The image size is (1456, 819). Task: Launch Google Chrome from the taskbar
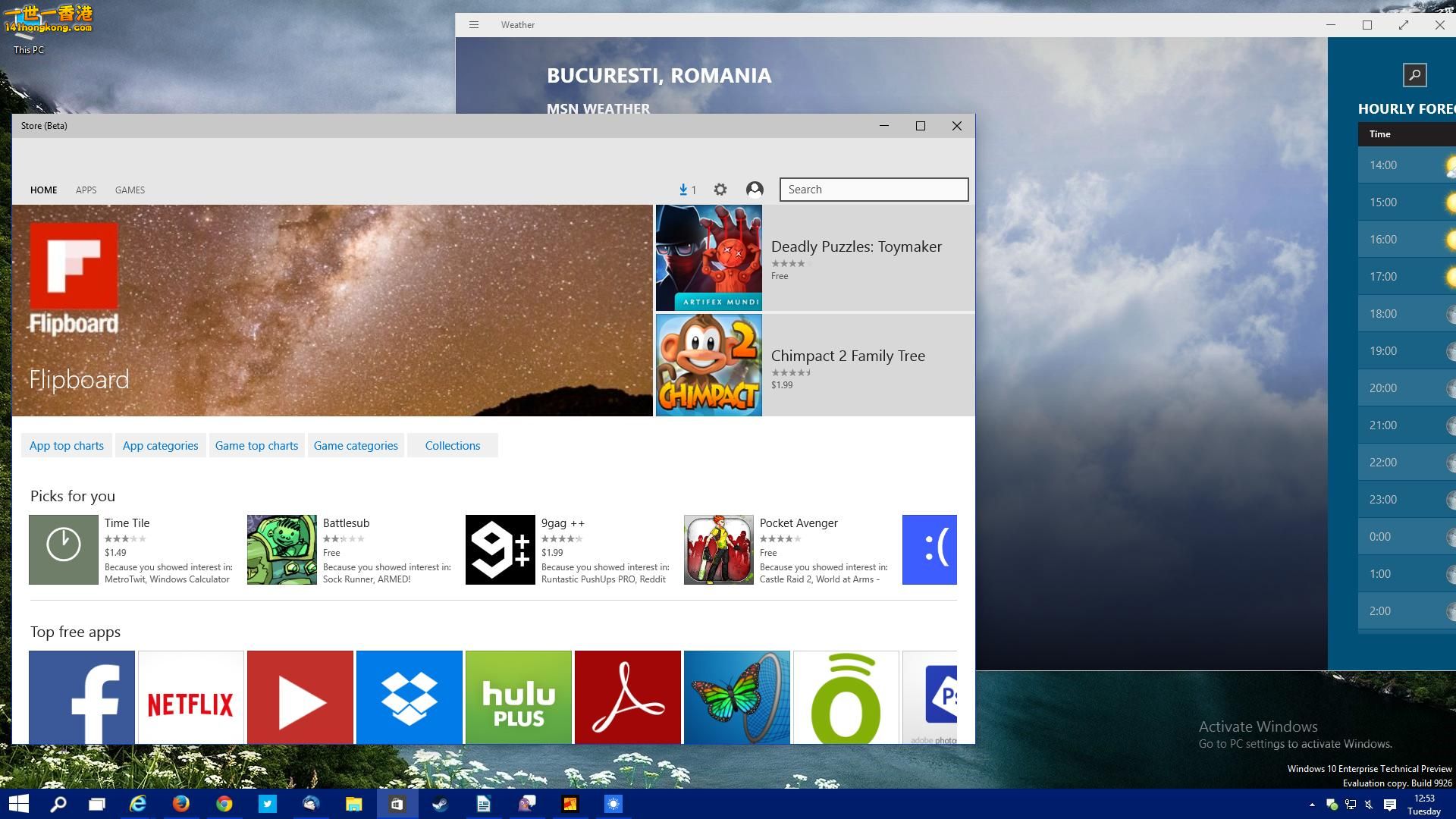[224, 804]
